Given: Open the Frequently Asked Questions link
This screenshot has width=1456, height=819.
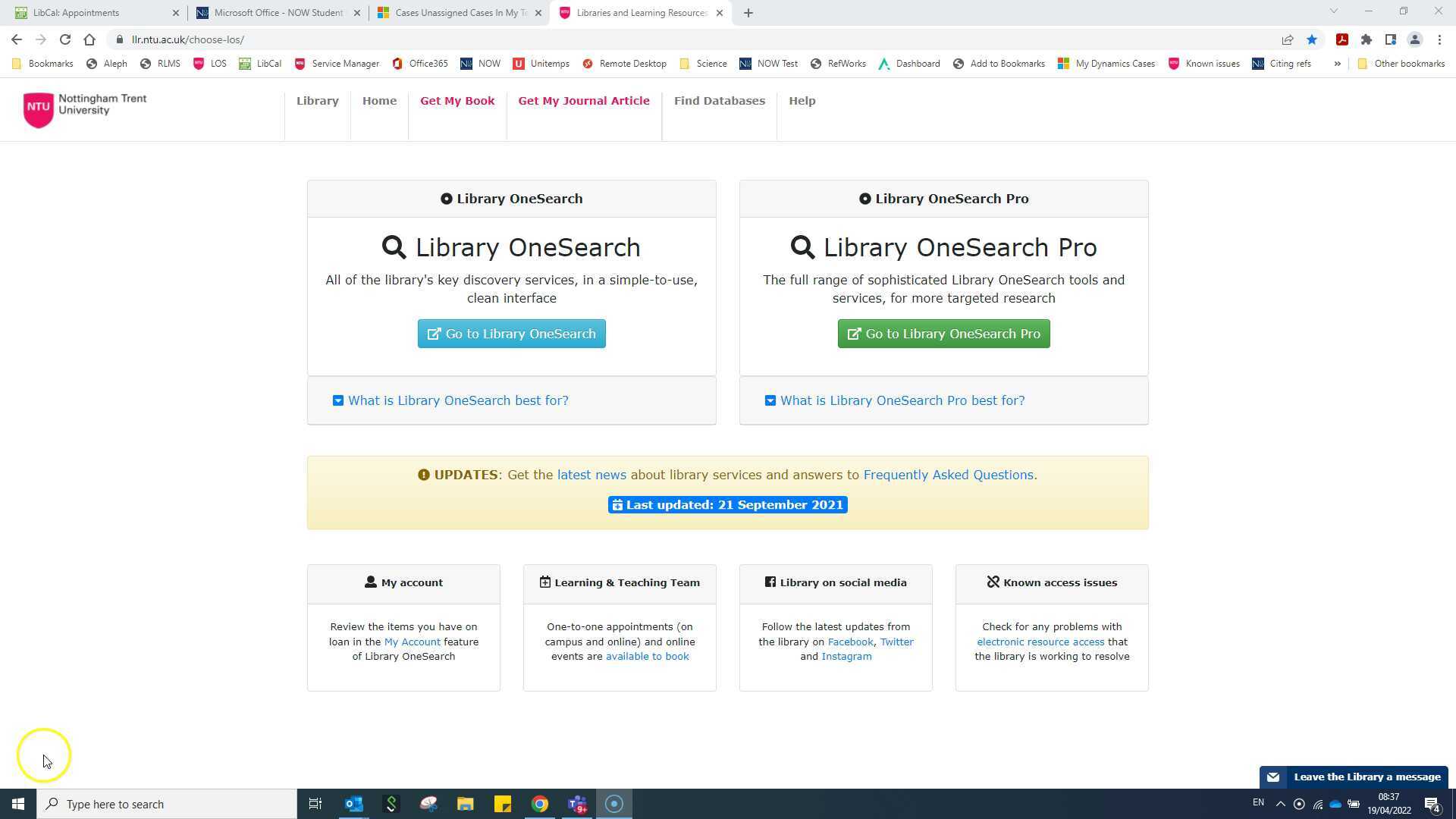Looking at the screenshot, I should click(x=948, y=475).
